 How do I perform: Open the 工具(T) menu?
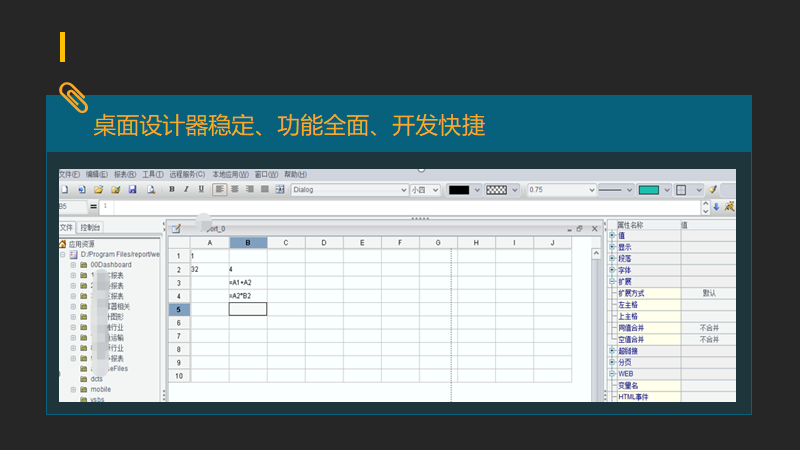[x=153, y=174]
